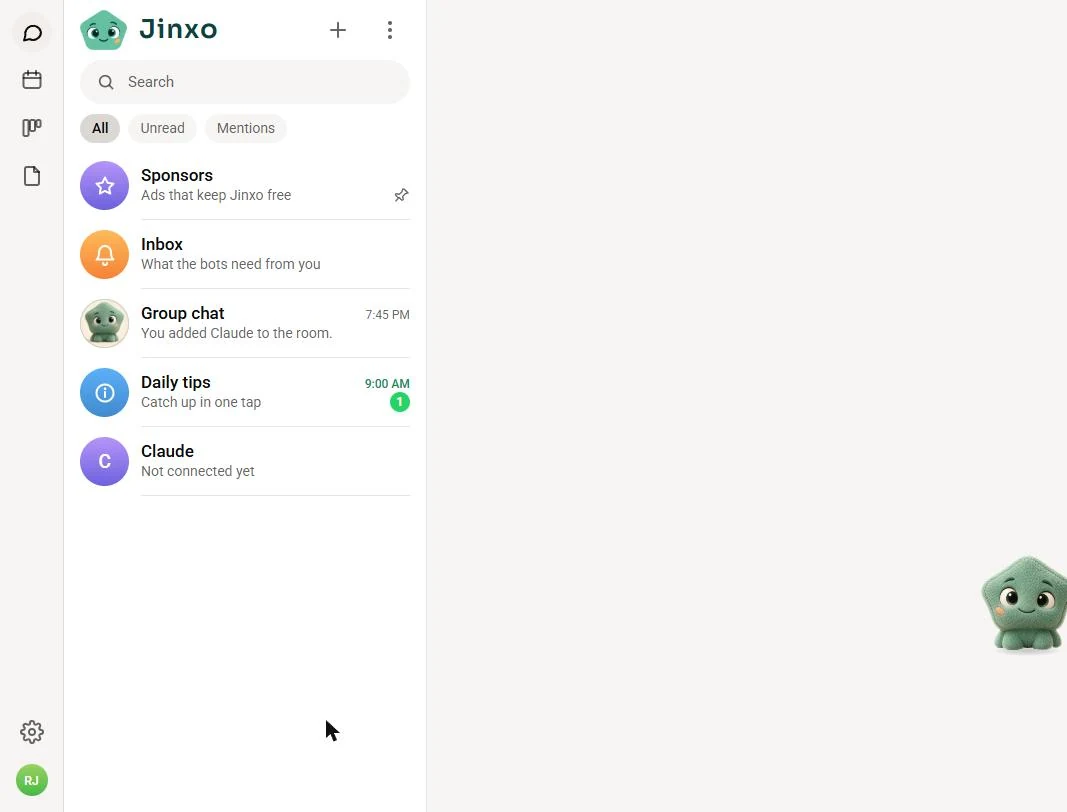Viewport: 1067px width, 812px height.
Task: Focus the Search input field
Action: coord(245,82)
